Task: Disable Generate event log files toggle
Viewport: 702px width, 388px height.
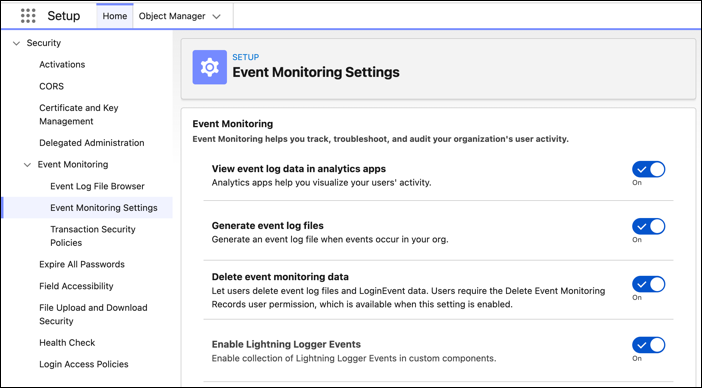Action: point(648,226)
